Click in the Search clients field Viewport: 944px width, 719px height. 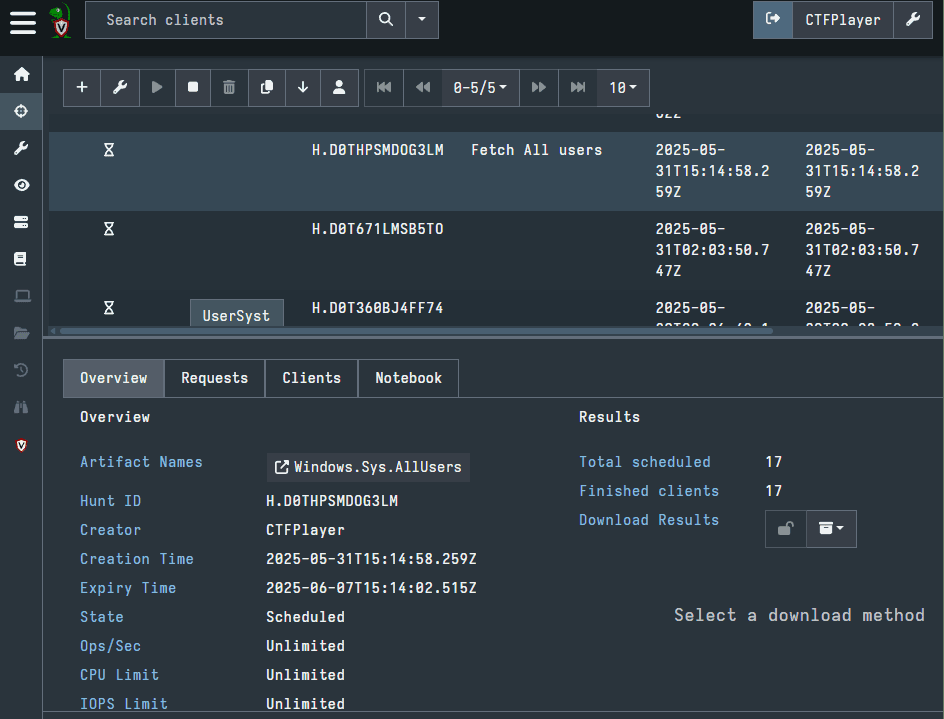coord(225,20)
